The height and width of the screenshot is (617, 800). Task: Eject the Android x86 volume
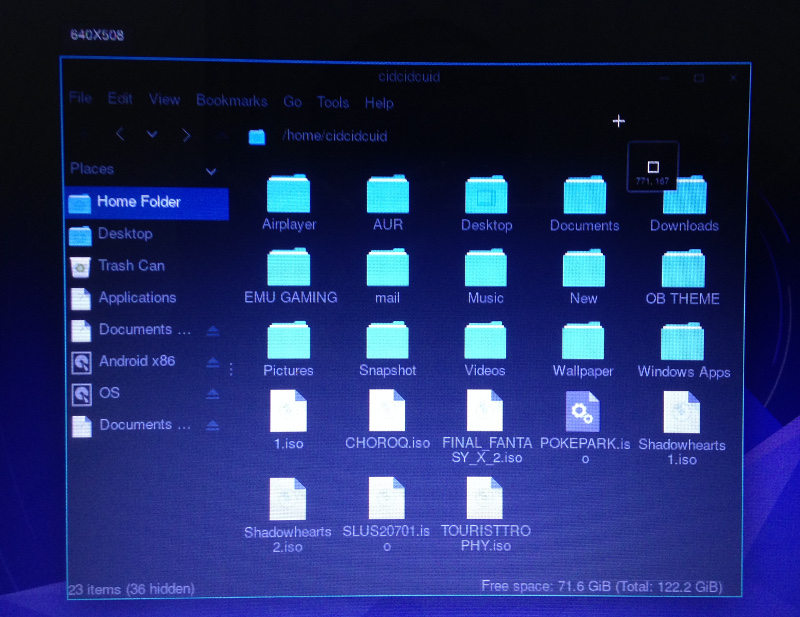213,362
